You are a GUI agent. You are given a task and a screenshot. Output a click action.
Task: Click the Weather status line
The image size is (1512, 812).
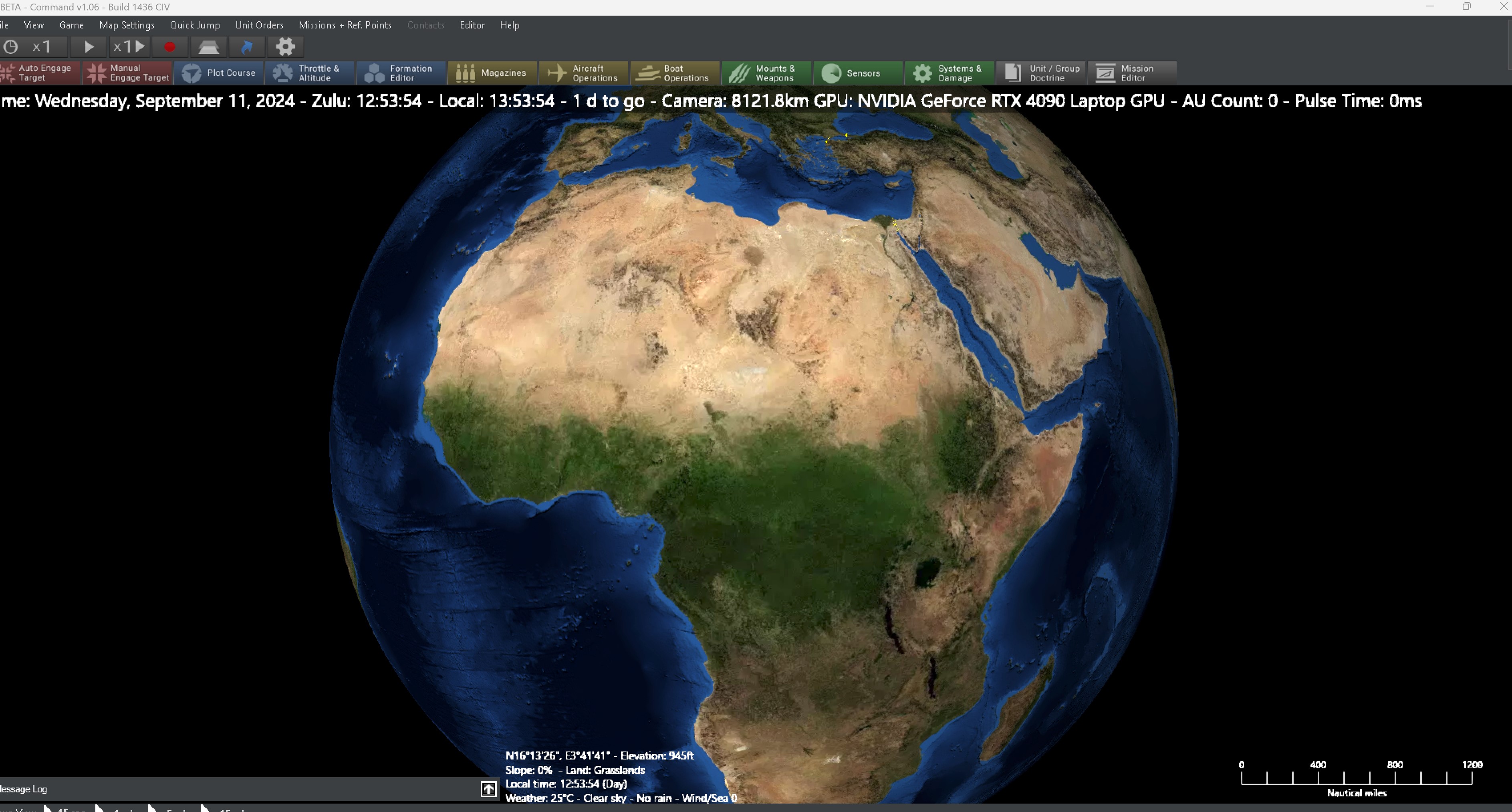[621, 798]
